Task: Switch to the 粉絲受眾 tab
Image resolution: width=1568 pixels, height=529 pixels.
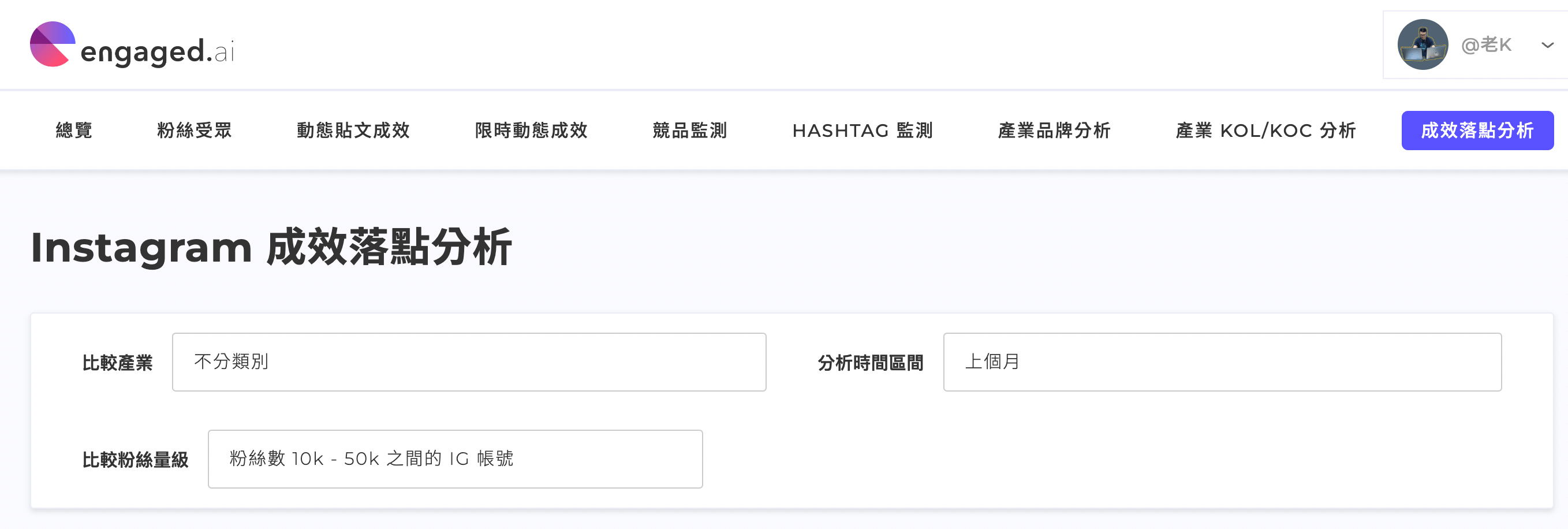Action: point(194,131)
